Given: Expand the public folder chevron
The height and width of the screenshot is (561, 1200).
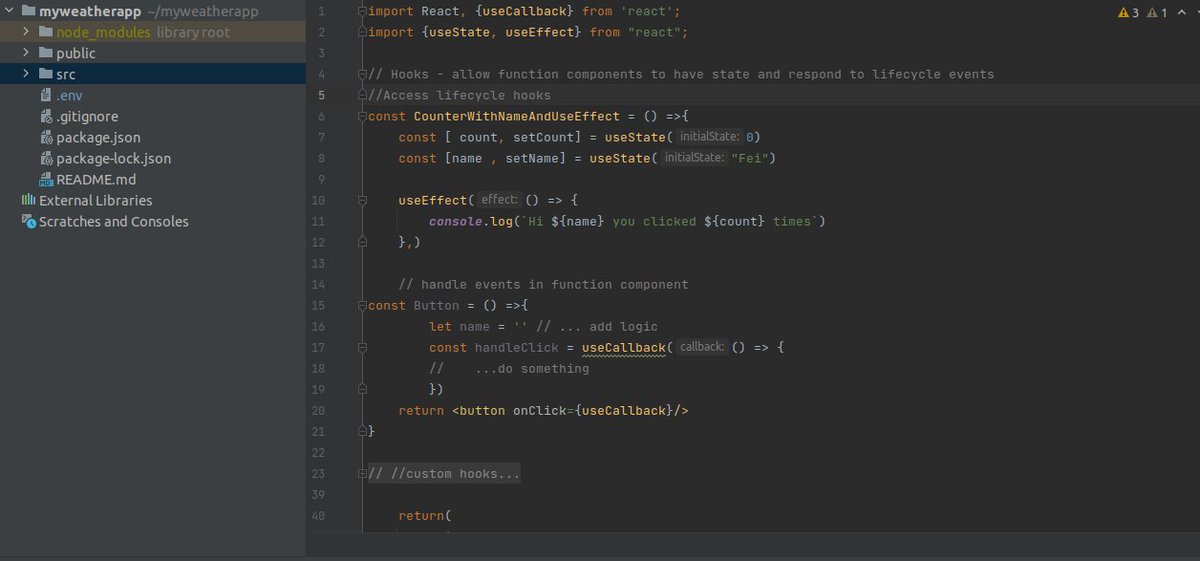Looking at the screenshot, I should point(27,53).
